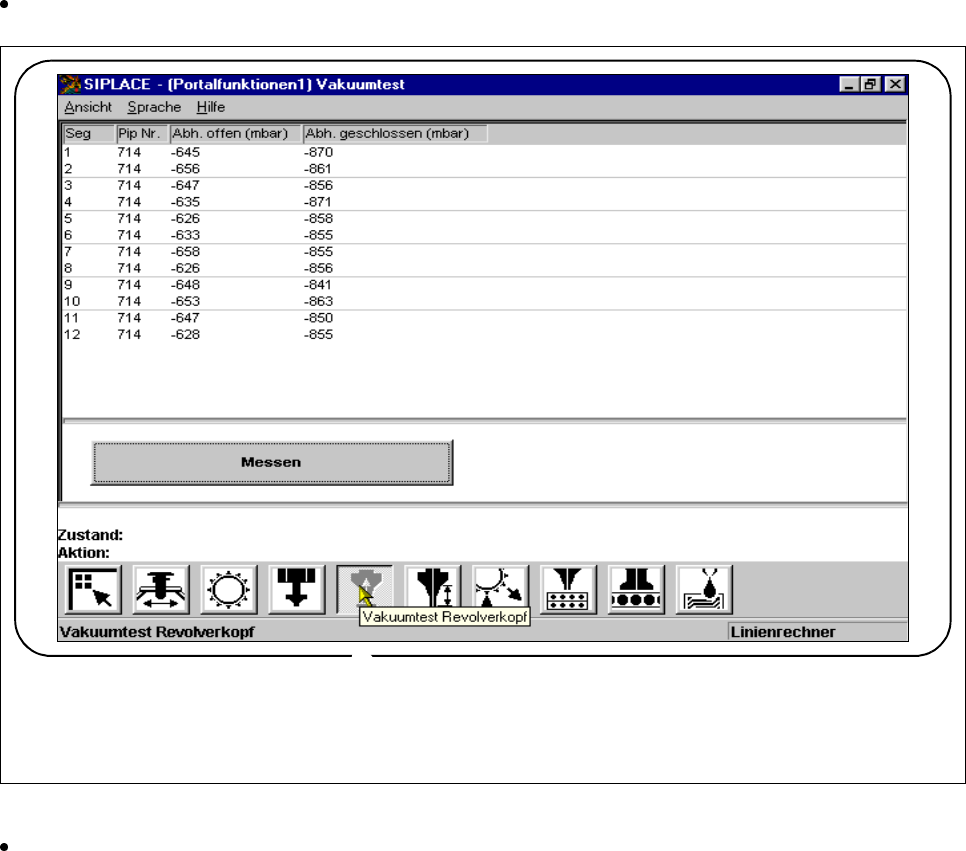Select segment 9 row in the table

click(x=484, y=285)
